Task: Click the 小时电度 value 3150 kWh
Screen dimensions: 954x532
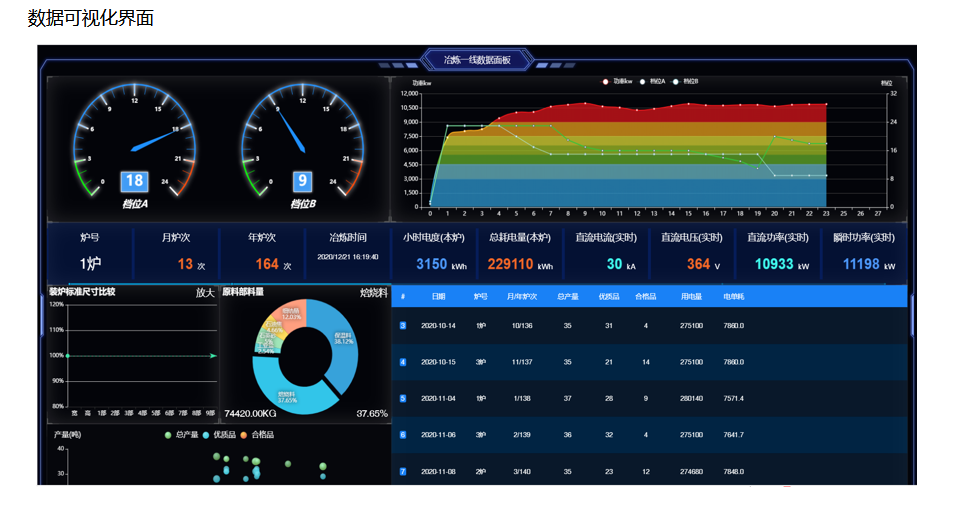Action: click(x=441, y=264)
